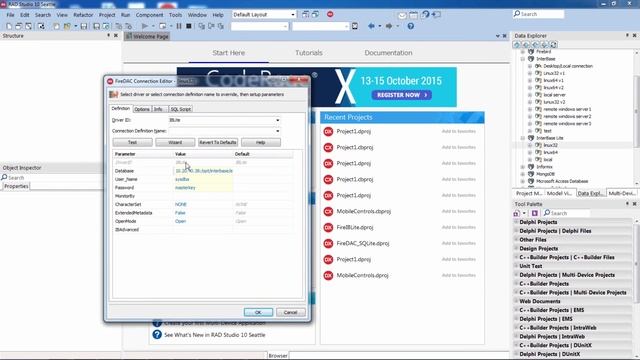Select the linux64 node under InterBase Lite

point(550,153)
